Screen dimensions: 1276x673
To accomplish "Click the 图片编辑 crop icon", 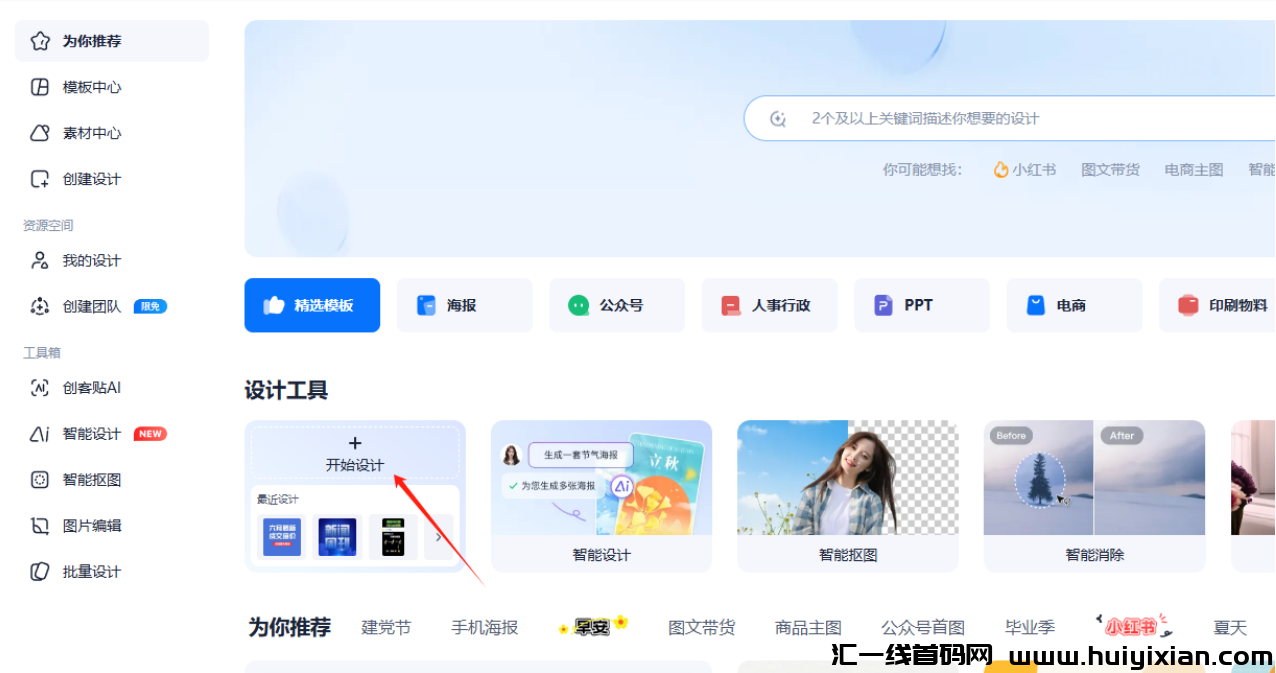I will coord(40,525).
